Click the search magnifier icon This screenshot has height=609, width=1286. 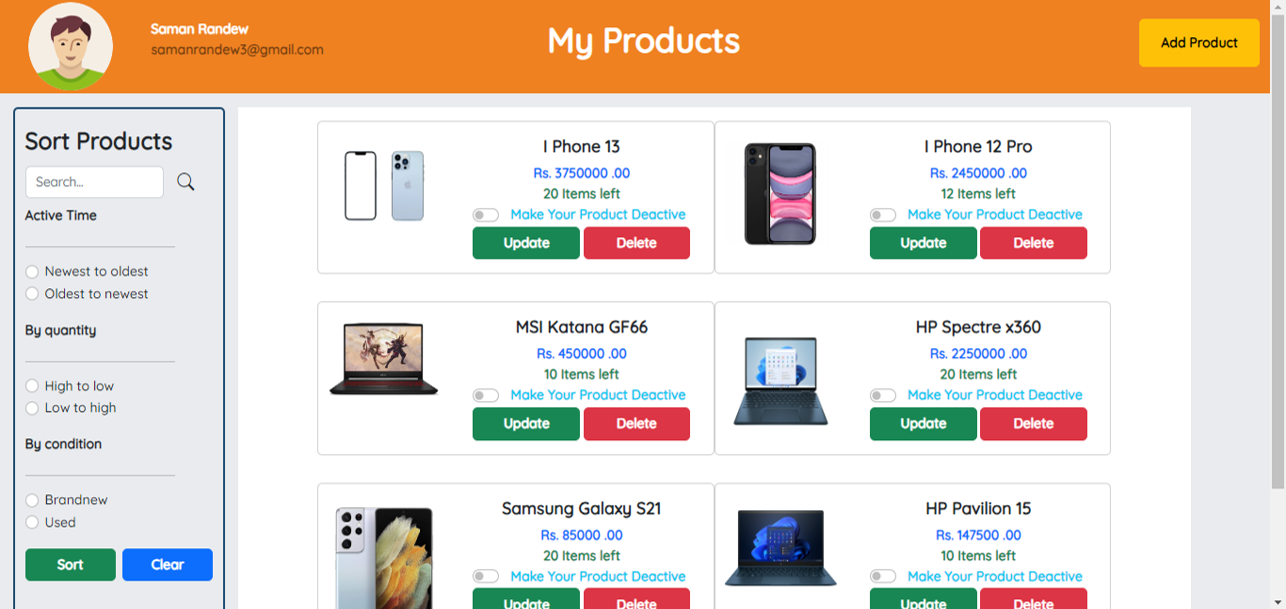pyautogui.click(x=185, y=181)
